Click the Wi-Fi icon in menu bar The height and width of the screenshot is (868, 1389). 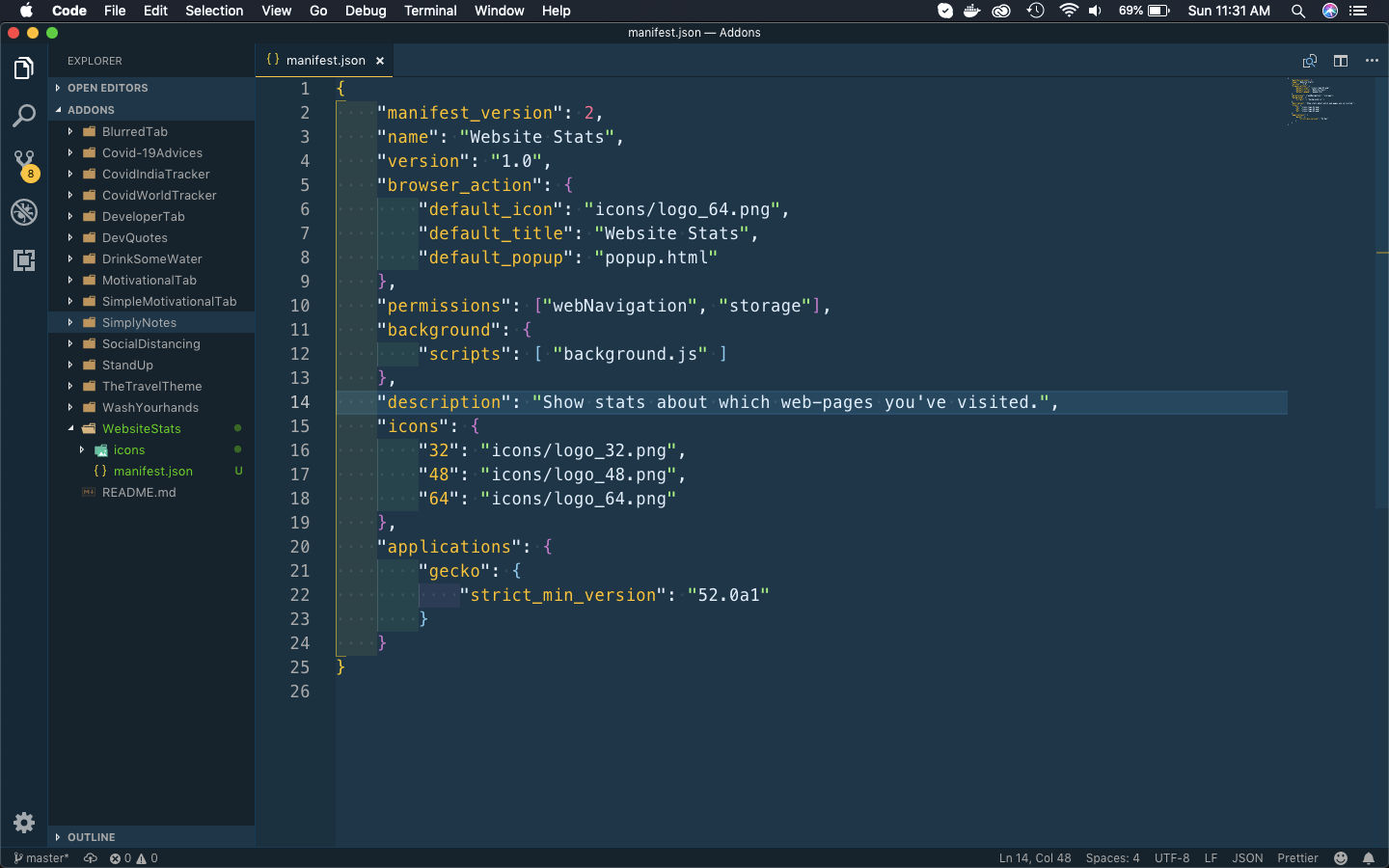coord(1068,11)
